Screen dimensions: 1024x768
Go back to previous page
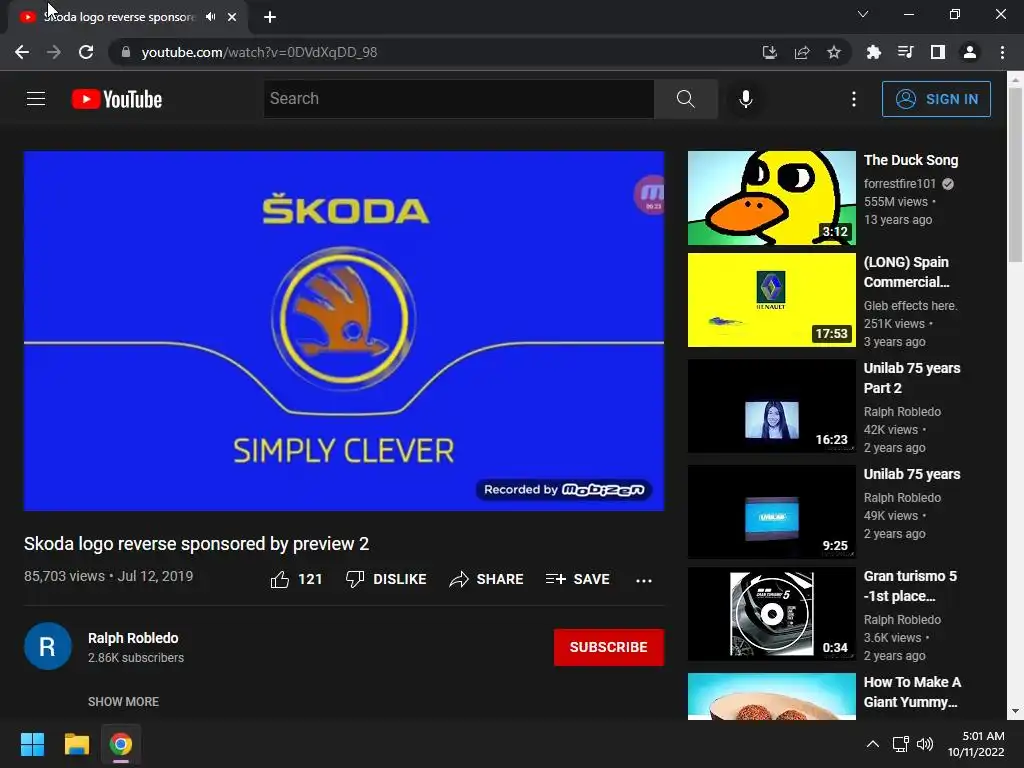pos(22,52)
